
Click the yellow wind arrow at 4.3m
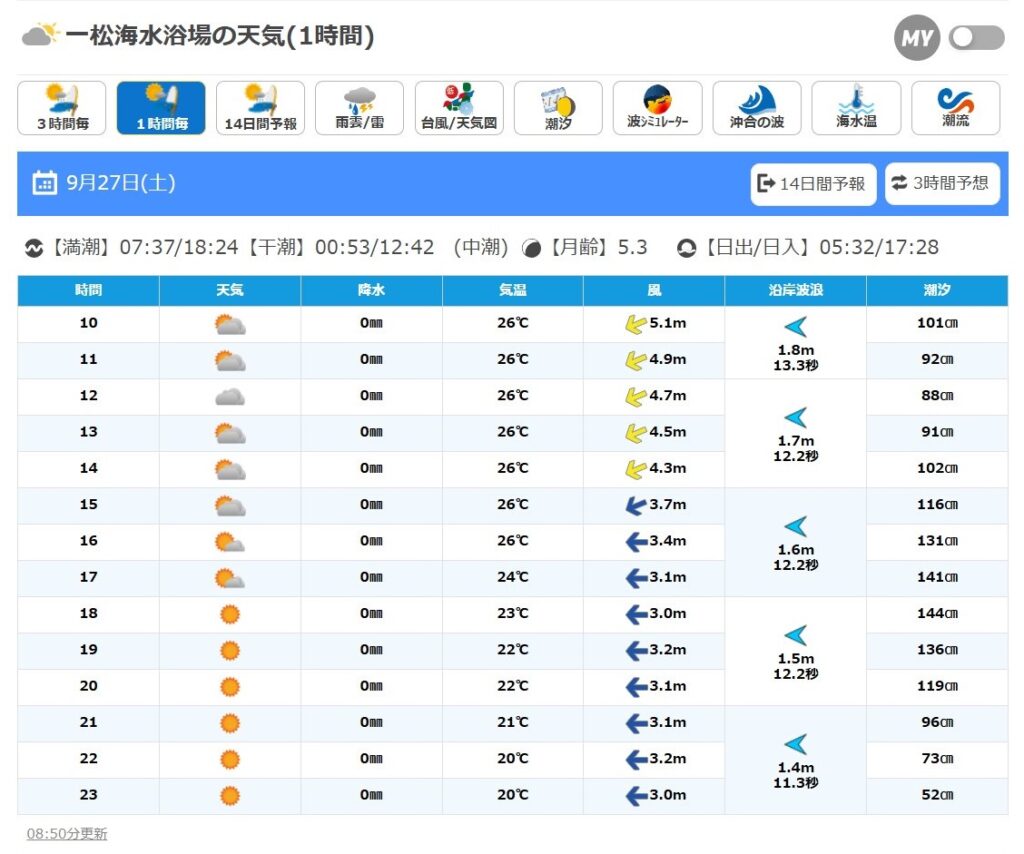coord(635,469)
